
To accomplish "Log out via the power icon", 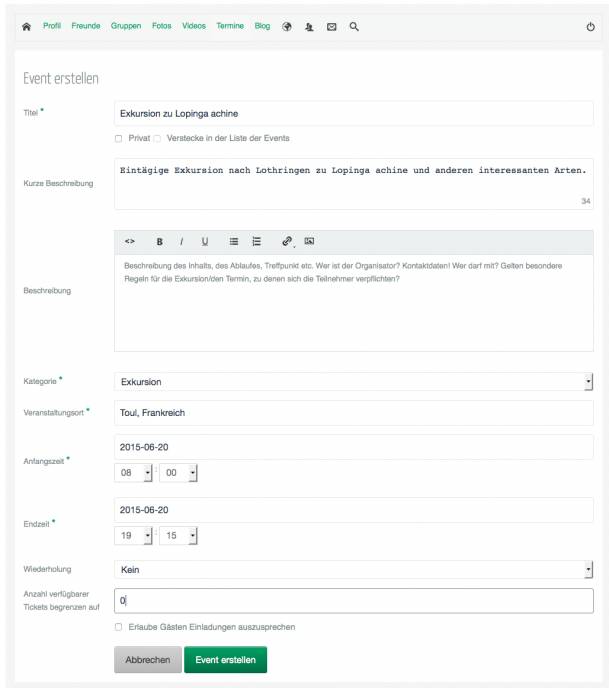I will (591, 27).
